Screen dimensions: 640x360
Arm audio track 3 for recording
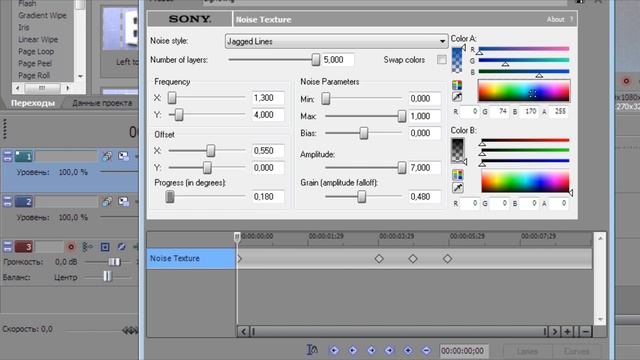coord(71,247)
